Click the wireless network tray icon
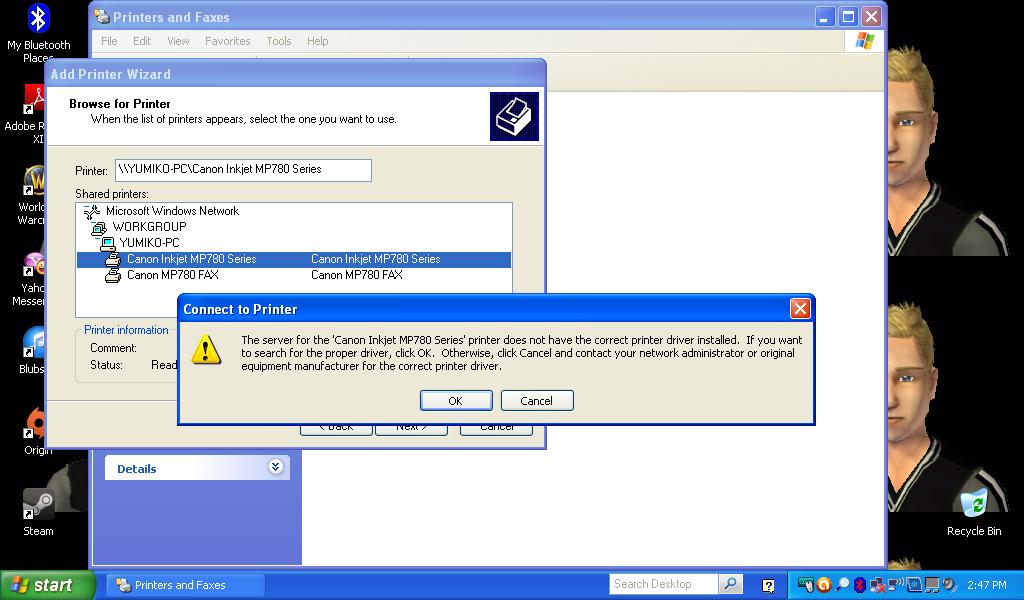Viewport: 1024px width, 600px height. pos(895,584)
